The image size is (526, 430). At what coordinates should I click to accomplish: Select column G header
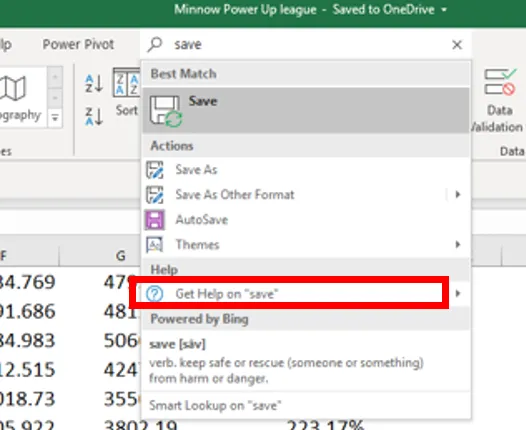coord(101,256)
